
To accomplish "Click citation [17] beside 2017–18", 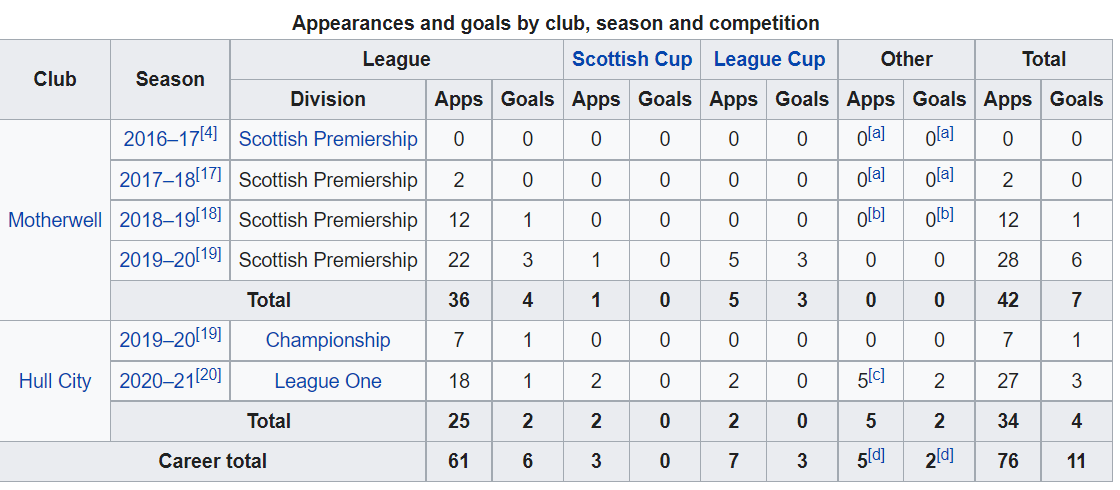I will (209, 174).
